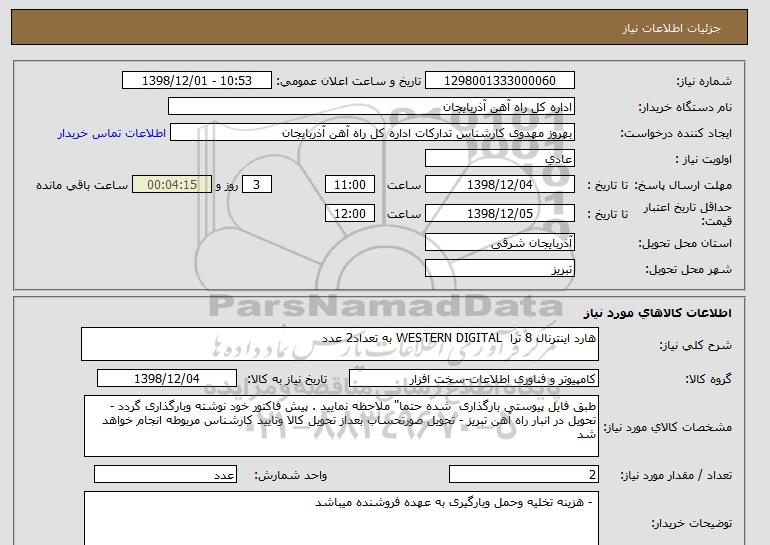Click the remaining time countdown 00:04:15
The height and width of the screenshot is (545, 770).
pos(172,185)
